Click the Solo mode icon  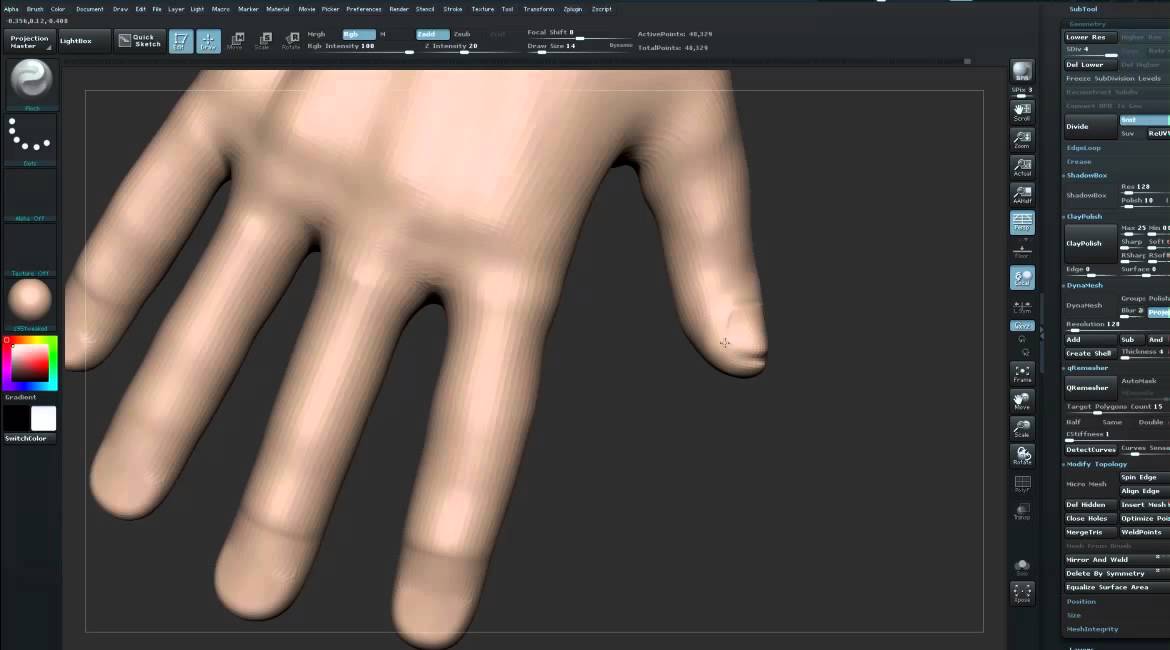pos(1022,567)
